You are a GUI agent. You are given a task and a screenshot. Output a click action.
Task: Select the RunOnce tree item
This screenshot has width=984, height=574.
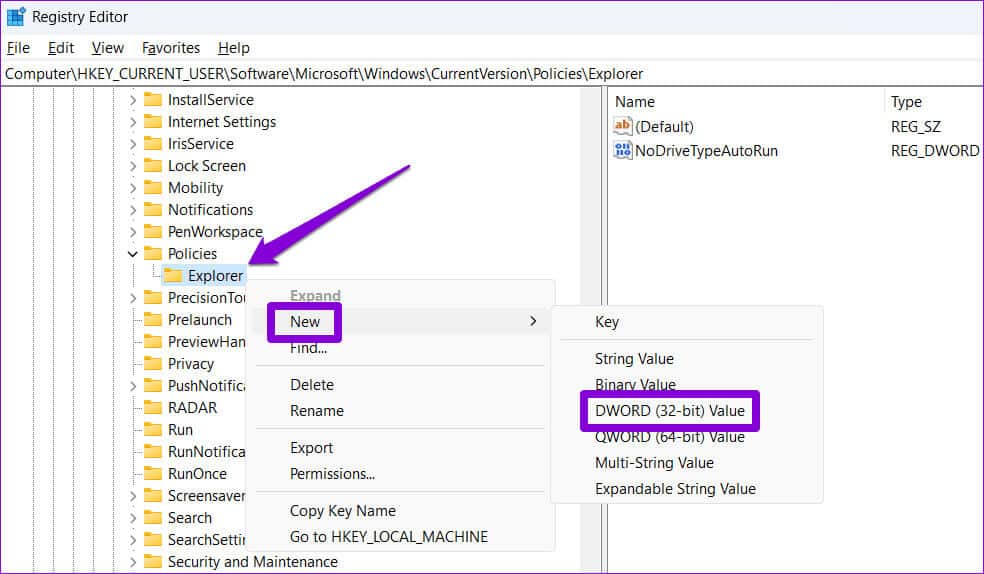197,474
